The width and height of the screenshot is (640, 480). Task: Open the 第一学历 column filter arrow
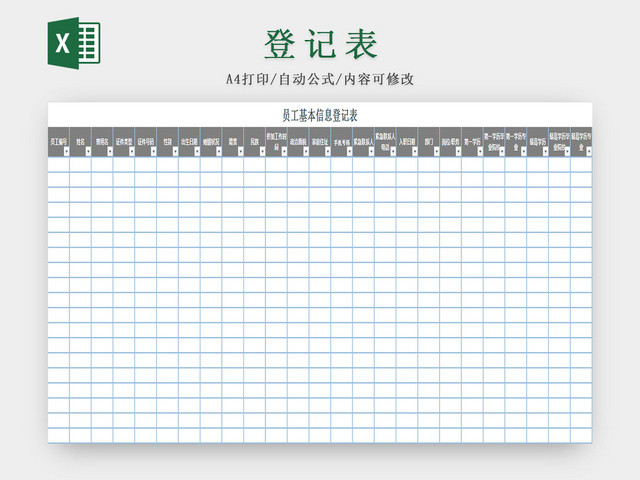480,152
